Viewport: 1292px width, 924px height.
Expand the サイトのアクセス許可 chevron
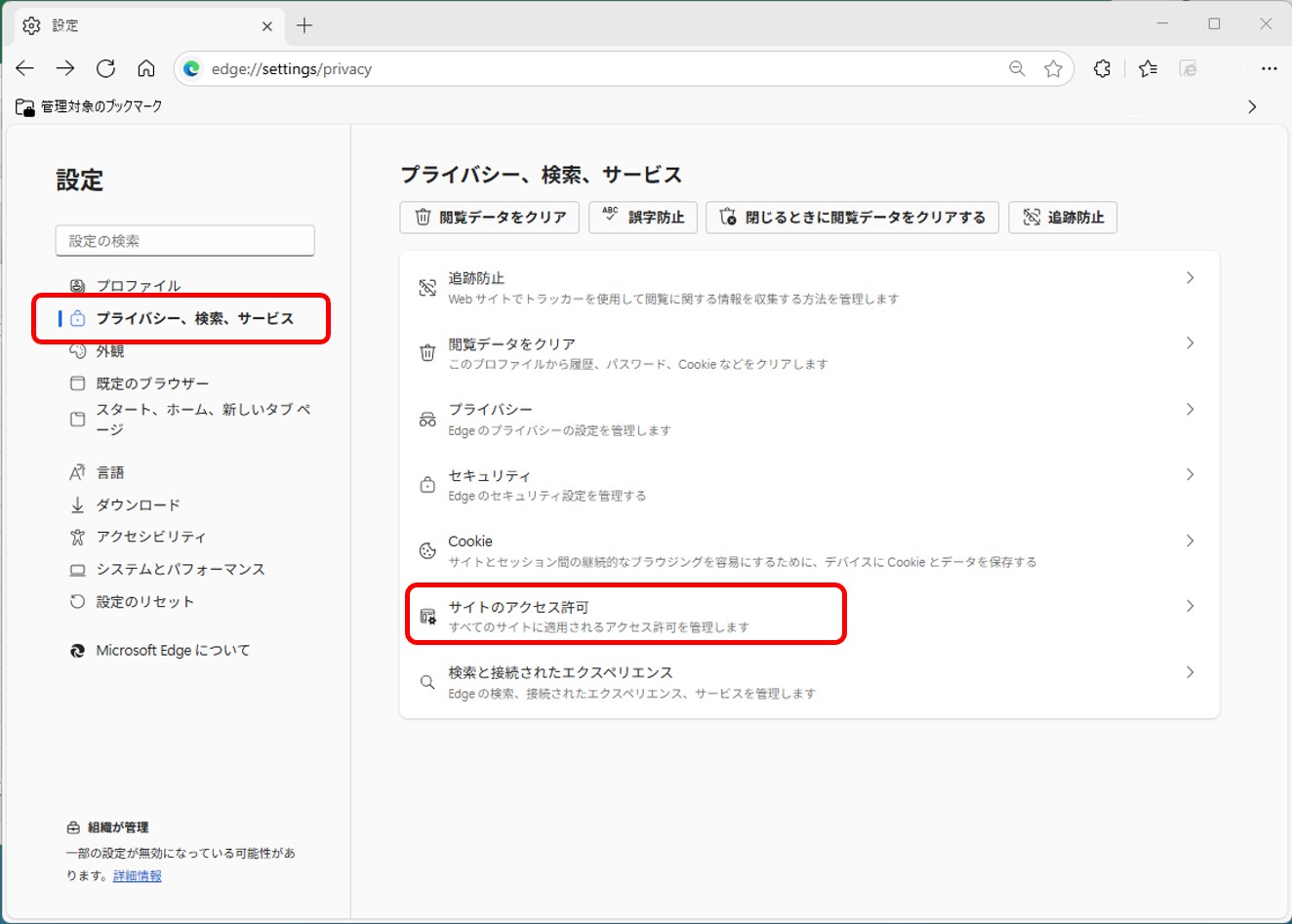1190,606
